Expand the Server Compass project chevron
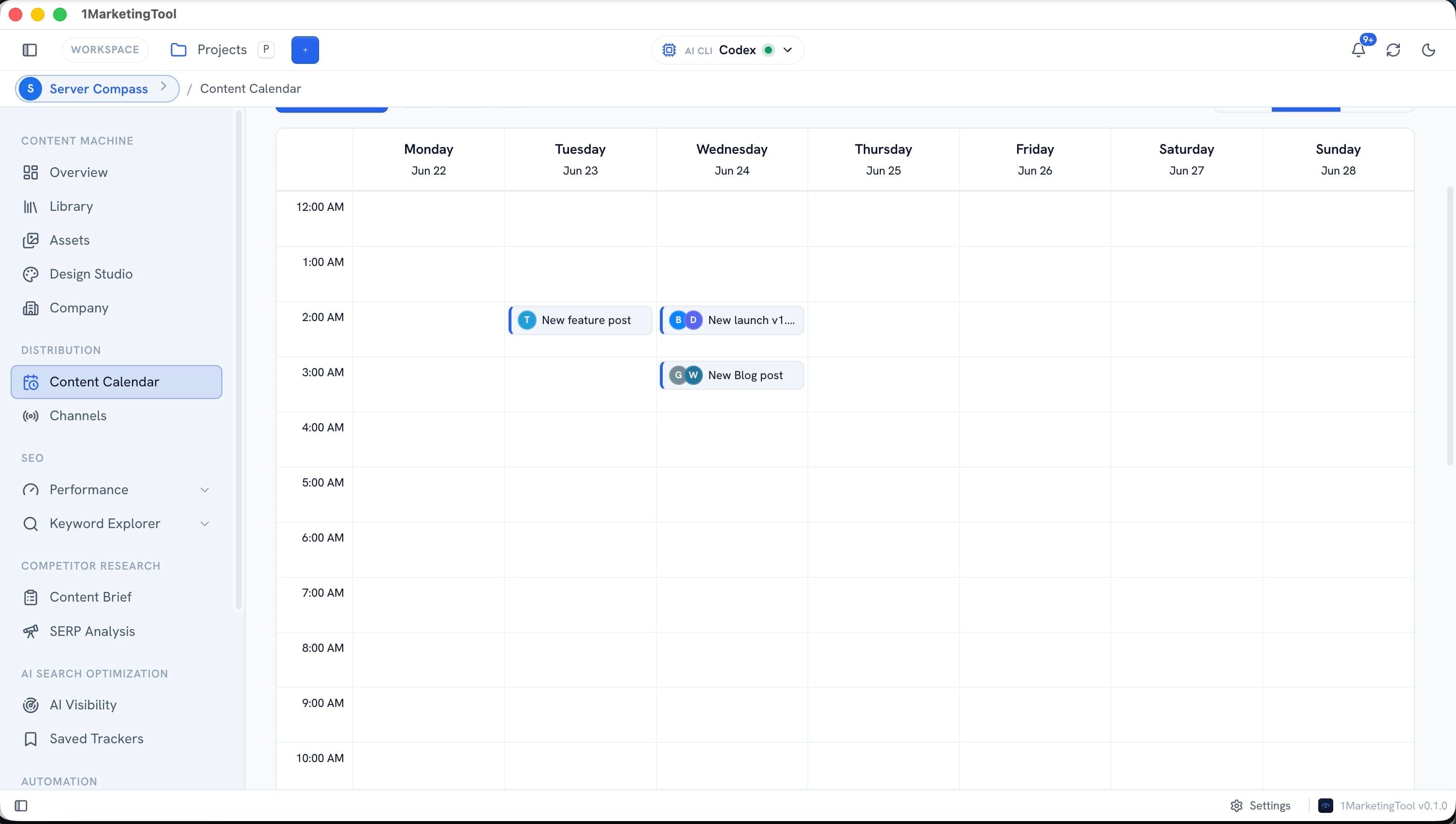 tap(163, 87)
